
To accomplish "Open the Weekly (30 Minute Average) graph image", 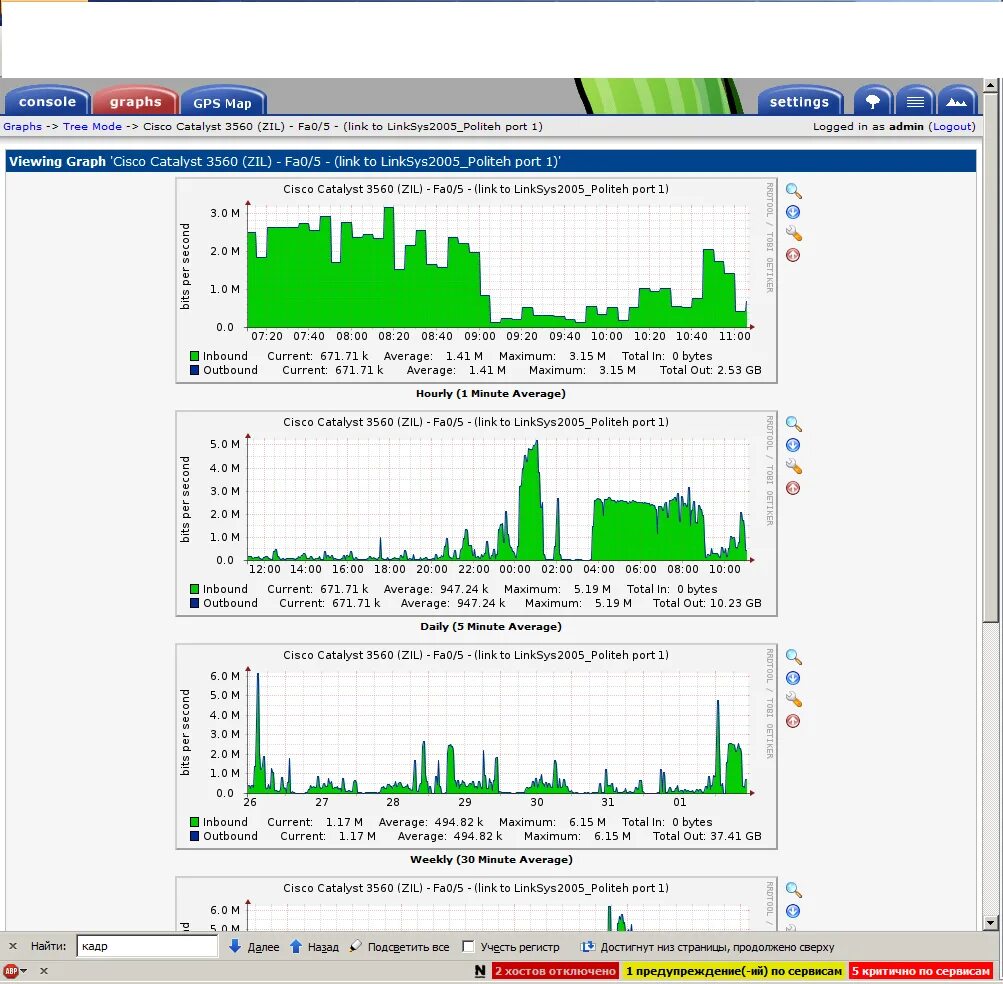I will [x=477, y=746].
